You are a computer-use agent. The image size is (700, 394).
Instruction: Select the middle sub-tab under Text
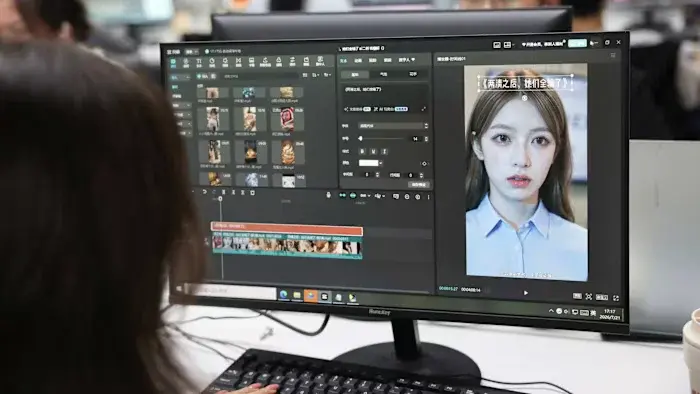point(383,74)
